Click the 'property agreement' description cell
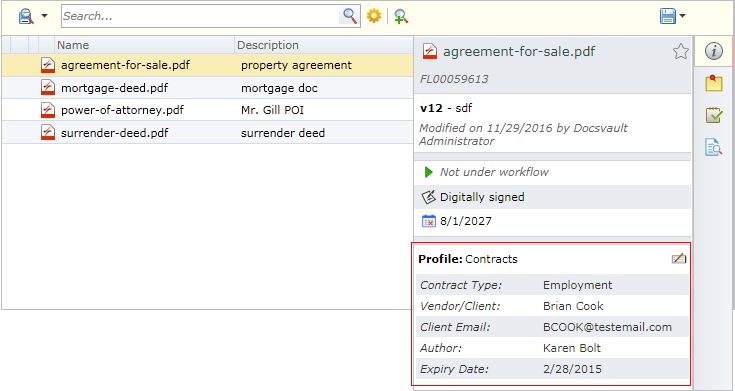The height and width of the screenshot is (391, 735). [296, 65]
